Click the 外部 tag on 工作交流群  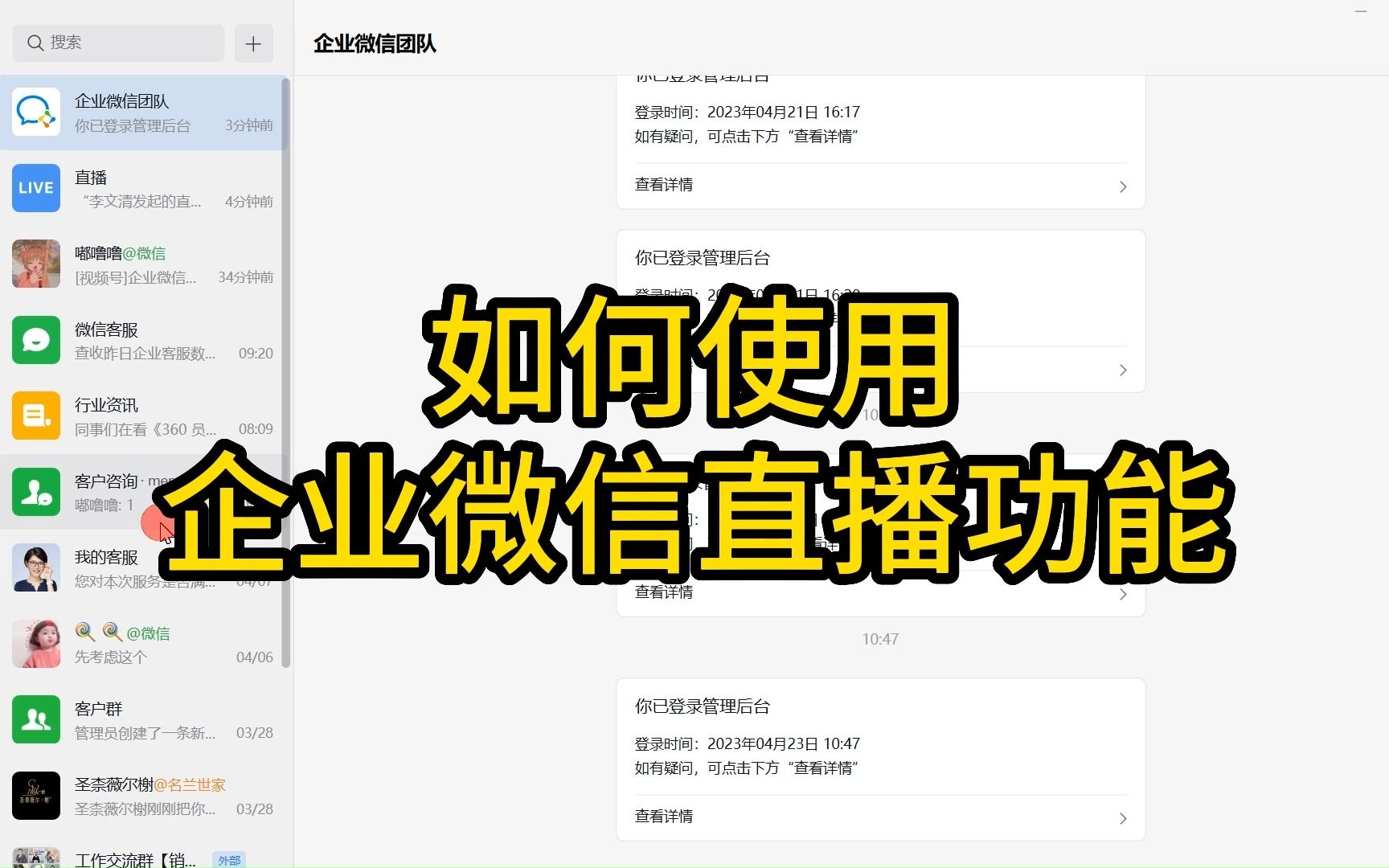[229, 860]
